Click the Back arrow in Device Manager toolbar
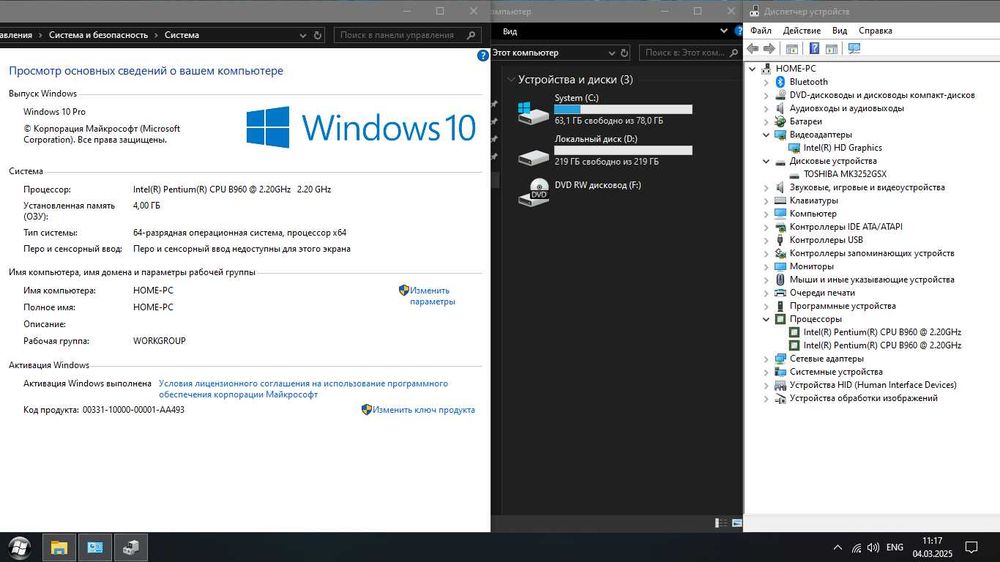Screen dimensions: 1000x562 coord(753,48)
